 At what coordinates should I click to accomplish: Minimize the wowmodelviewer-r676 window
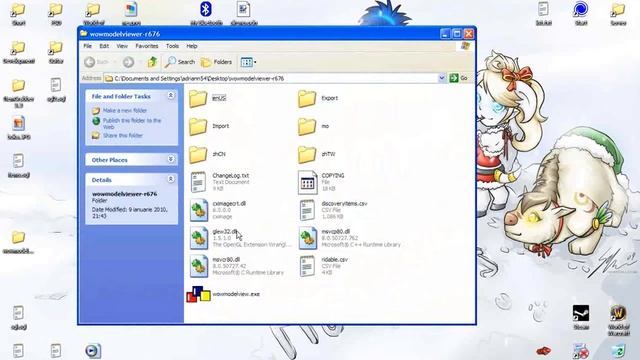[445, 34]
